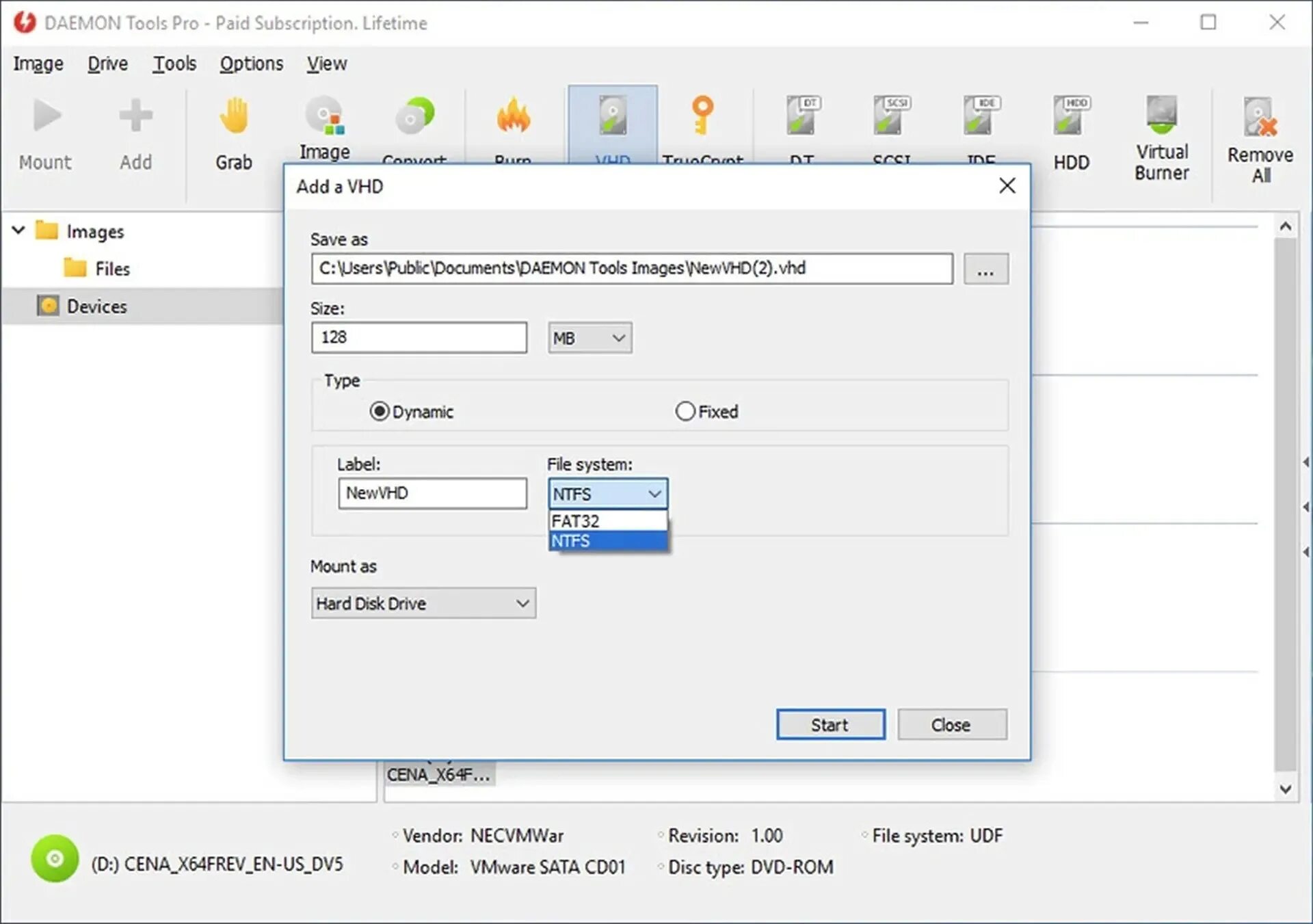Open the Mount as Hard Disk Drive dropdown

point(423,603)
